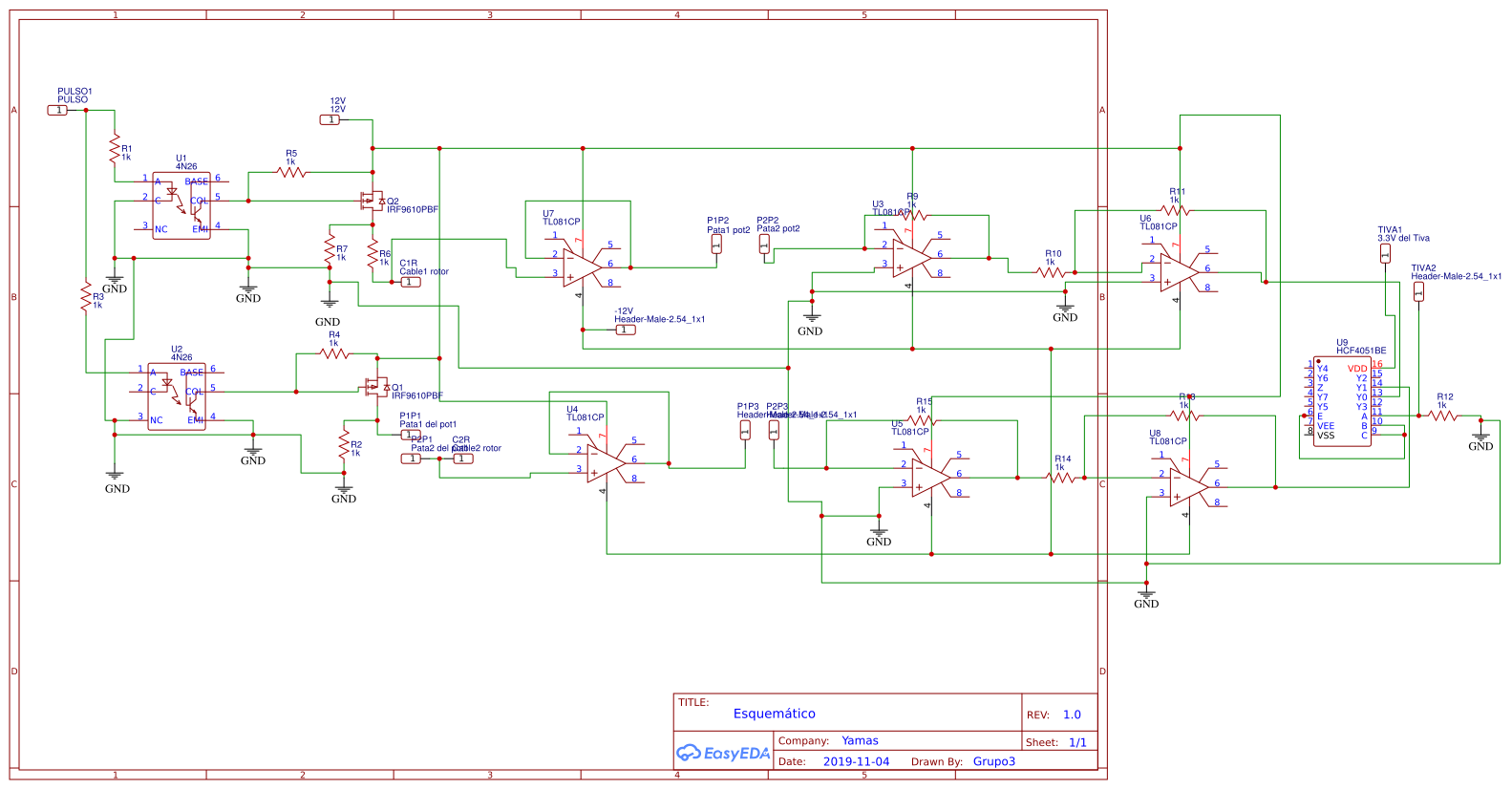
Task: Select the U4 TL081CP op-amp
Action: (x=606, y=461)
